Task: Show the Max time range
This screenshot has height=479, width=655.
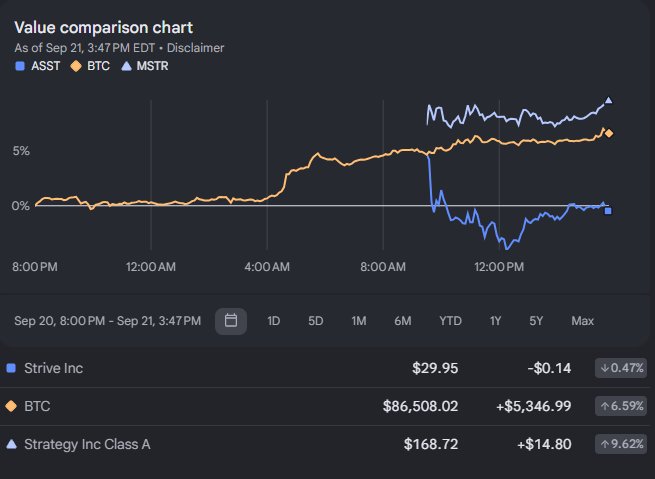Action: pyautogui.click(x=583, y=321)
